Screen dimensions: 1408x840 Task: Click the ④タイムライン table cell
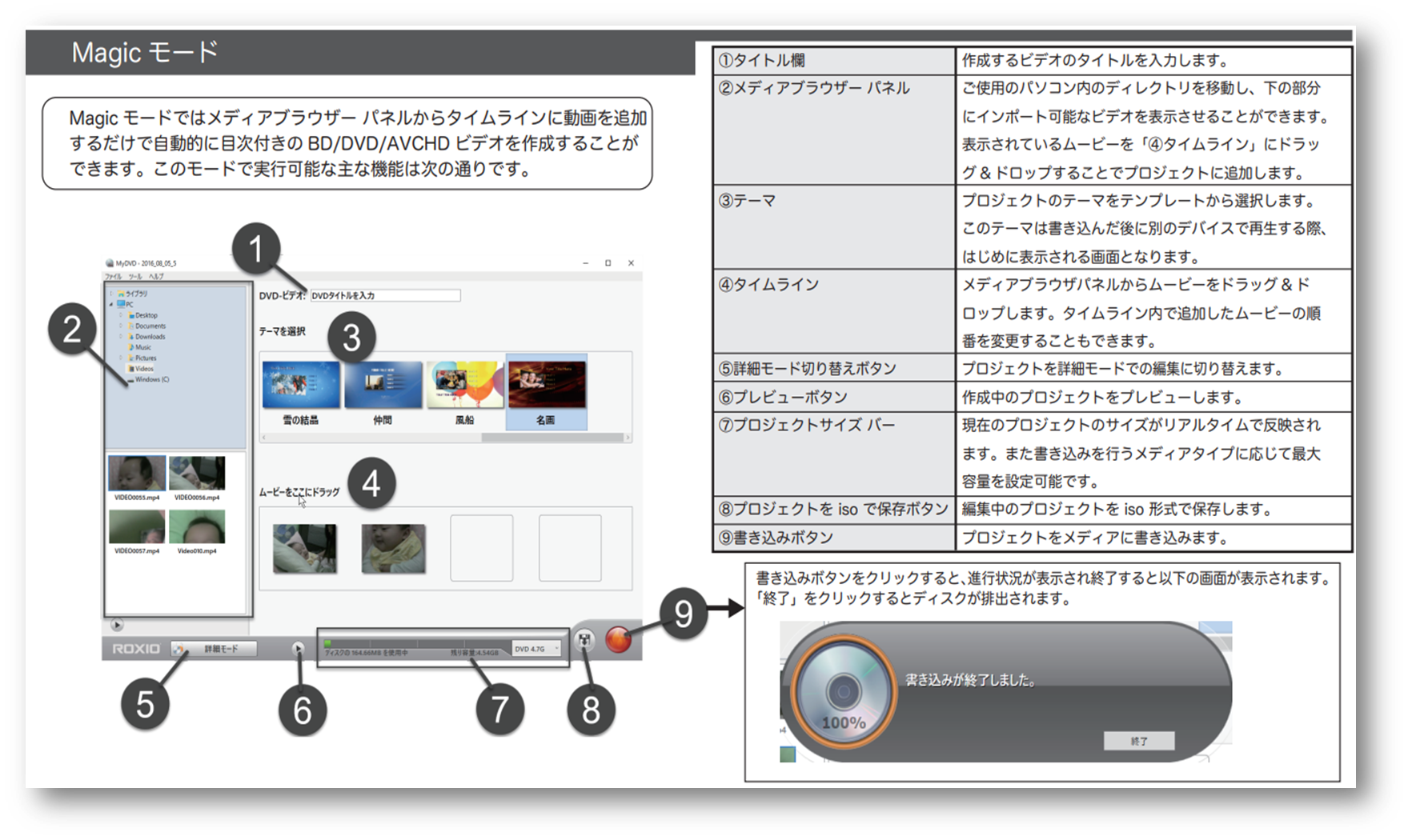[x=834, y=313]
